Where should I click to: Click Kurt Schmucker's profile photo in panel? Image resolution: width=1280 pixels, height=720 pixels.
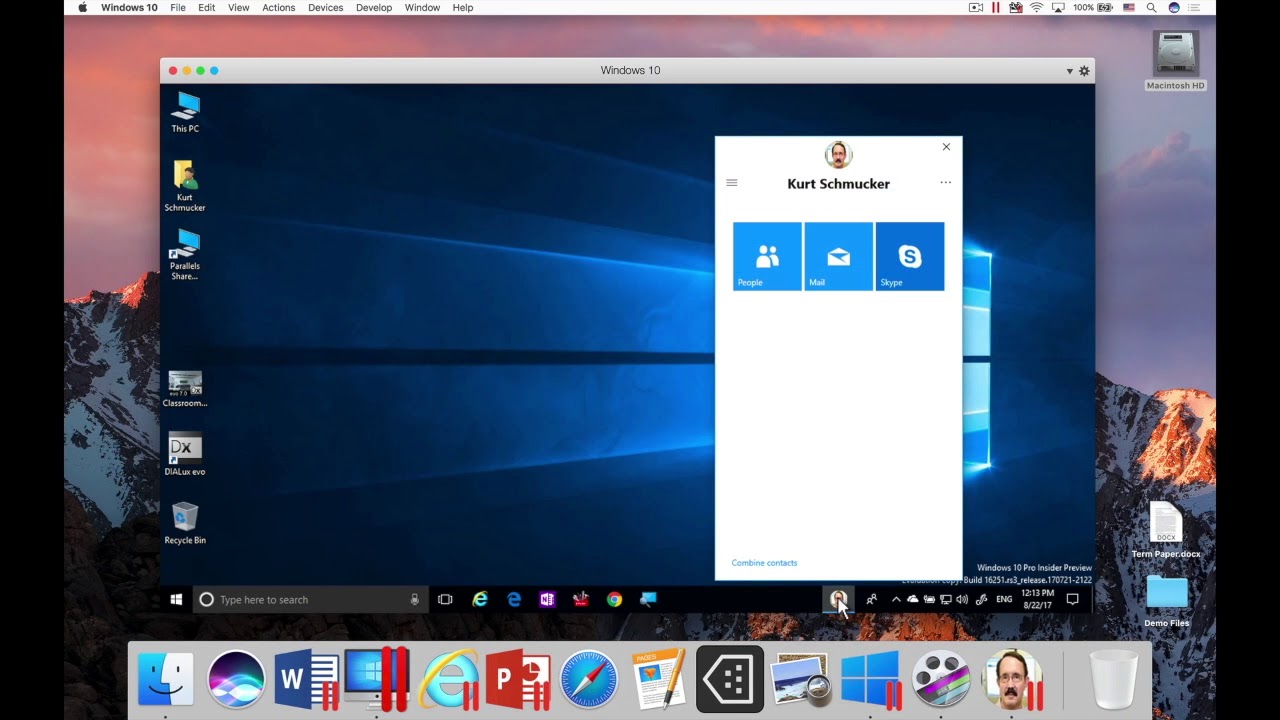(x=838, y=155)
